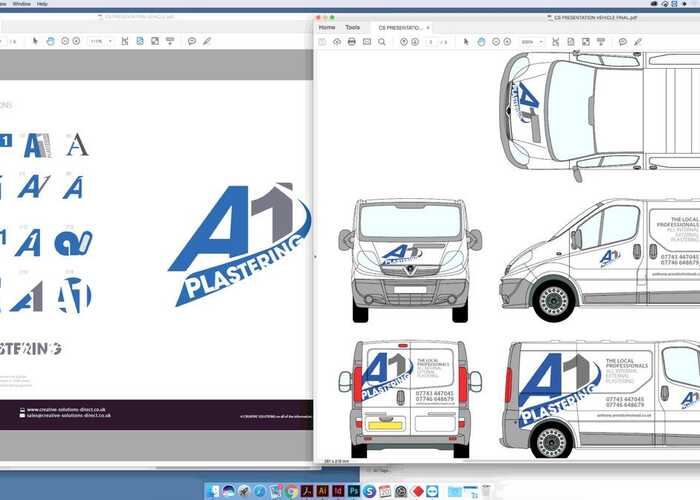Choose the Selection arrow tool in the right window

pos(466,42)
